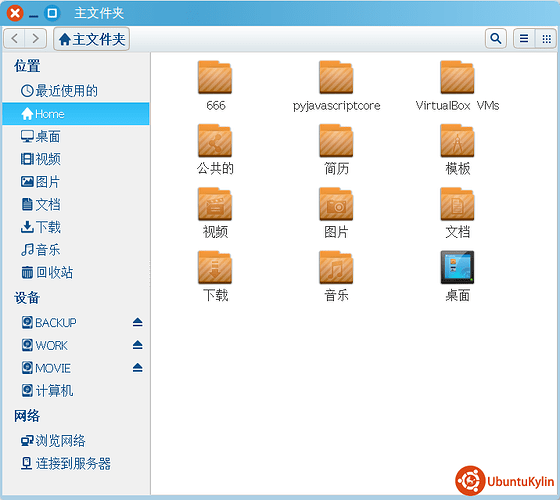Open 图片 in the sidebar
This screenshot has height=500, width=560.
pos(76,182)
